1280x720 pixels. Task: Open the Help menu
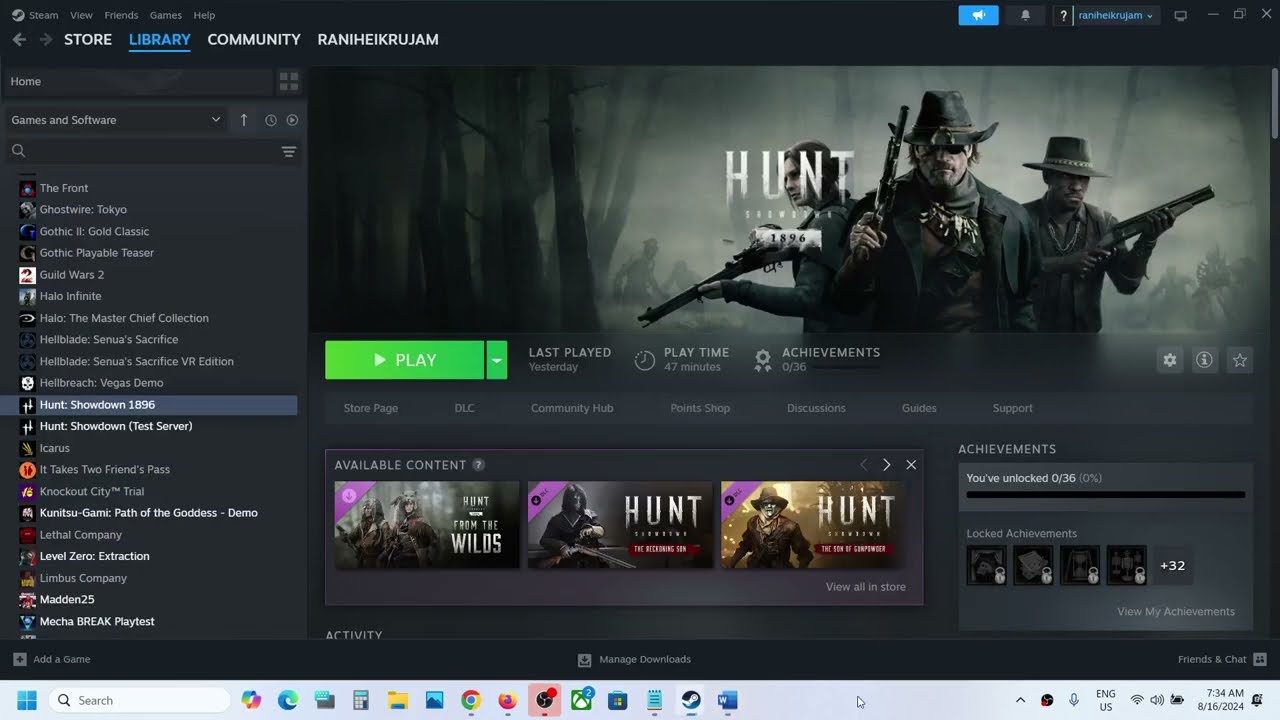[x=204, y=15]
